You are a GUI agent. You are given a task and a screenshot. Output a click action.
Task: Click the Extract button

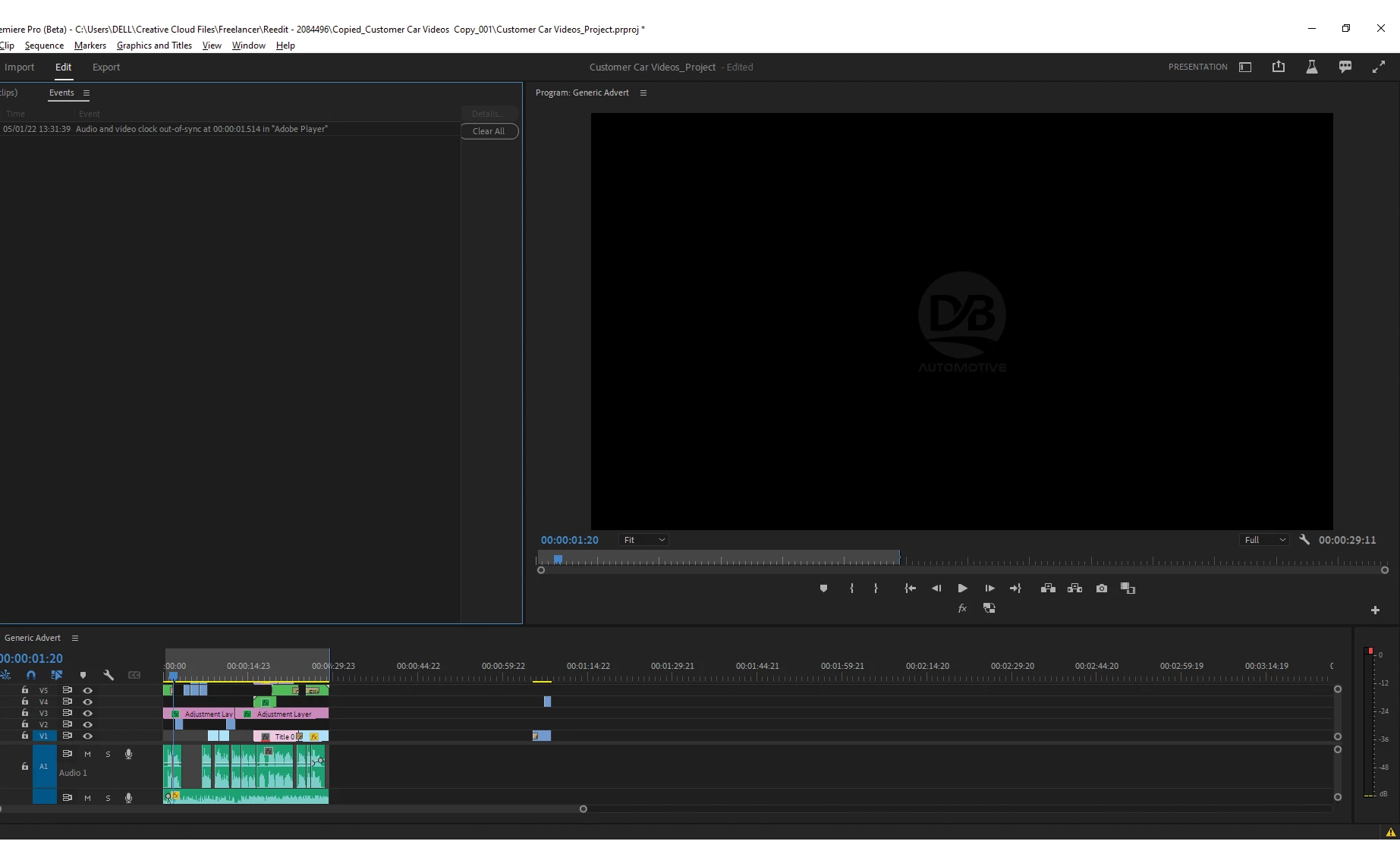click(x=1074, y=589)
